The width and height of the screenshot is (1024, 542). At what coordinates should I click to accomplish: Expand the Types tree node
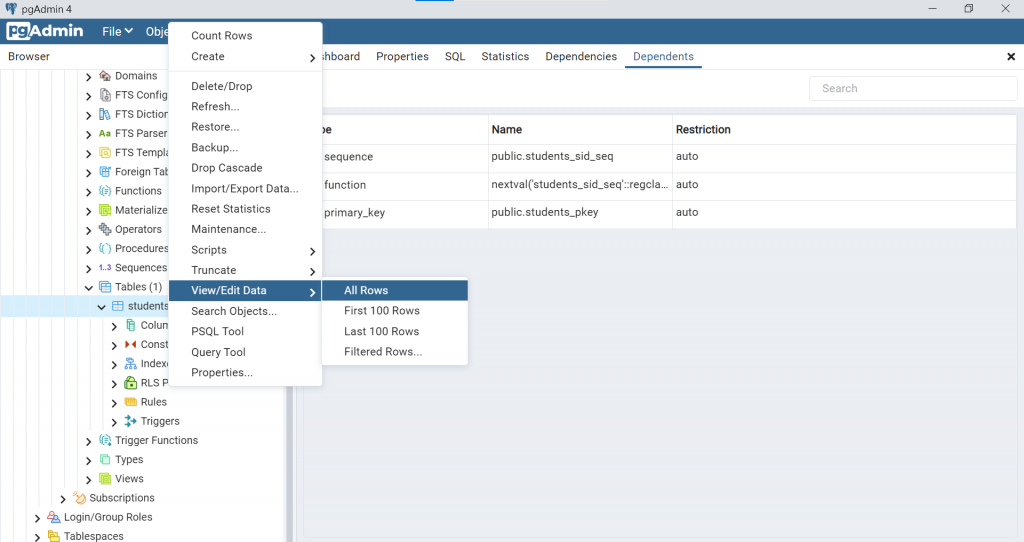point(89,460)
